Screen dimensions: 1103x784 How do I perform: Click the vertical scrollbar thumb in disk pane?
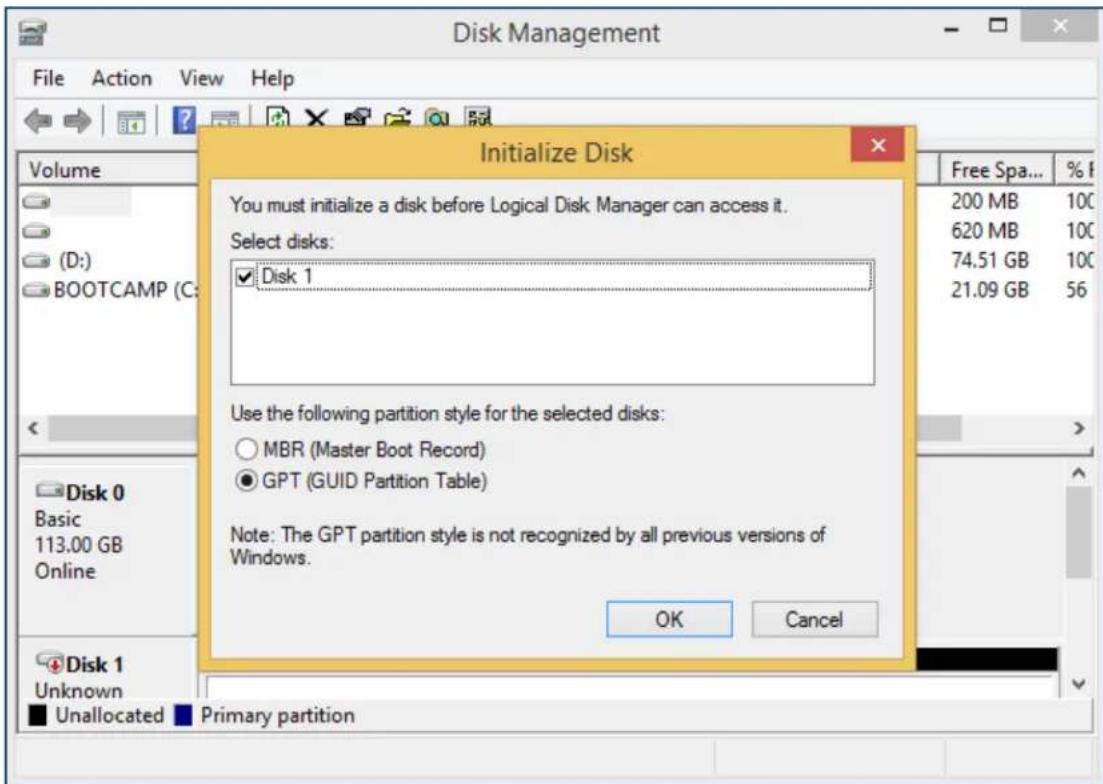click(1078, 532)
